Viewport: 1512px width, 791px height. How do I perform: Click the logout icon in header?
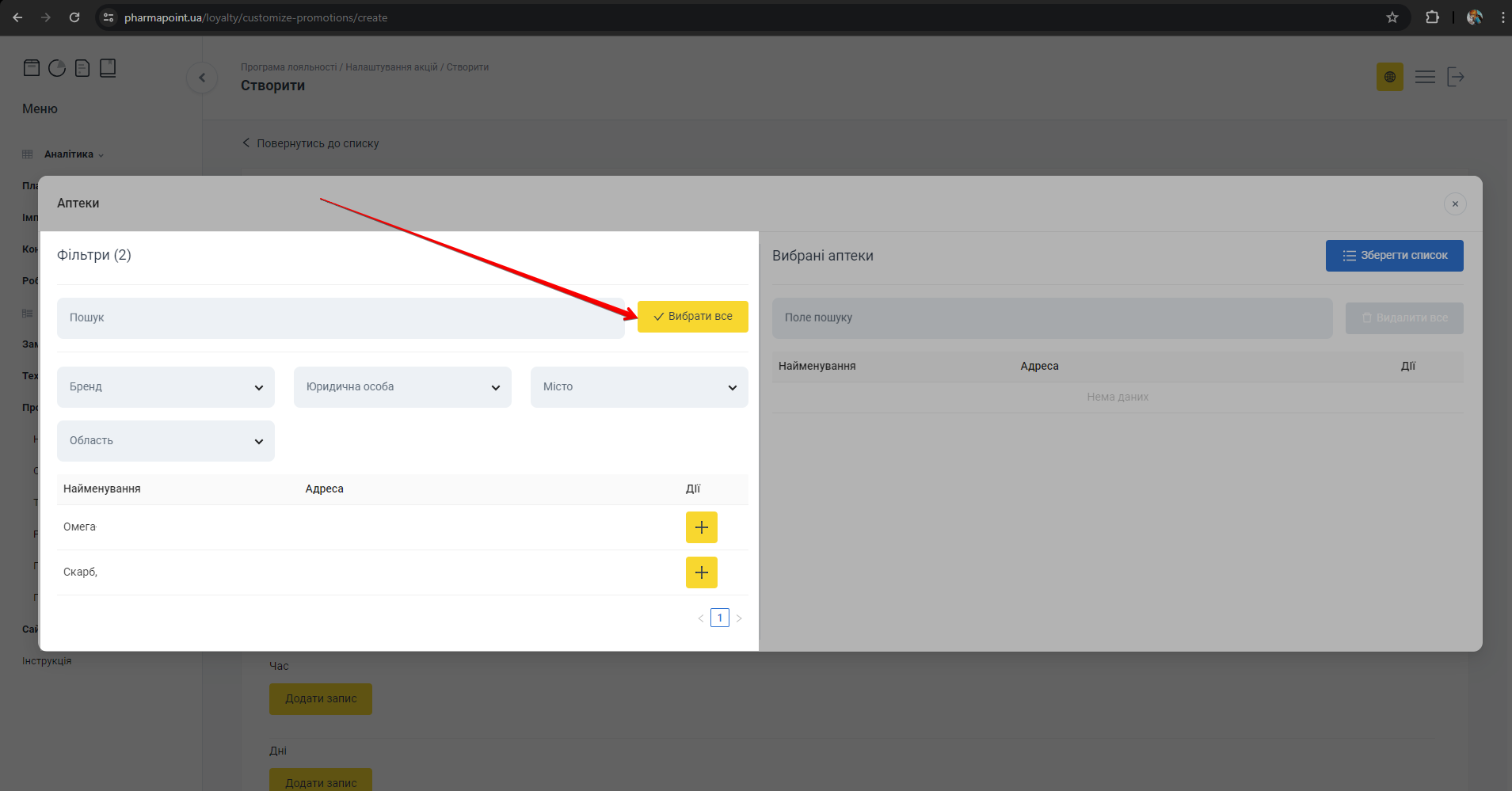point(1456,77)
